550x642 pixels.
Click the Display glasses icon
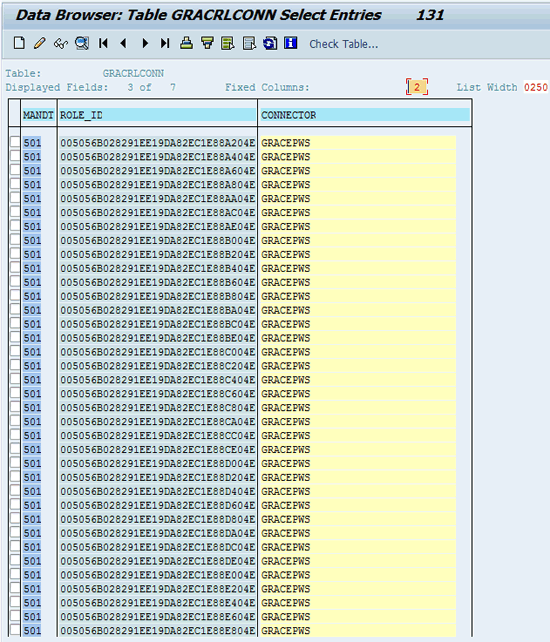pyautogui.click(x=61, y=43)
